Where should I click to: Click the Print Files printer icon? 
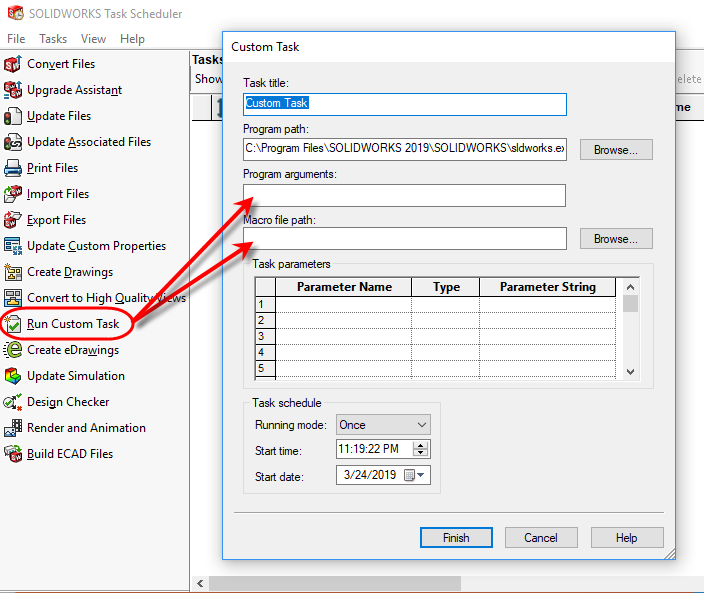pos(13,168)
